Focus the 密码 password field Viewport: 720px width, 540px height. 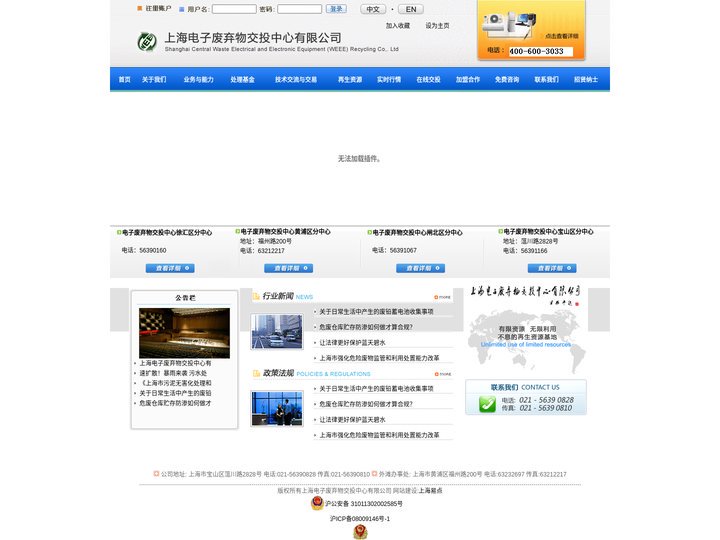pyautogui.click(x=299, y=9)
